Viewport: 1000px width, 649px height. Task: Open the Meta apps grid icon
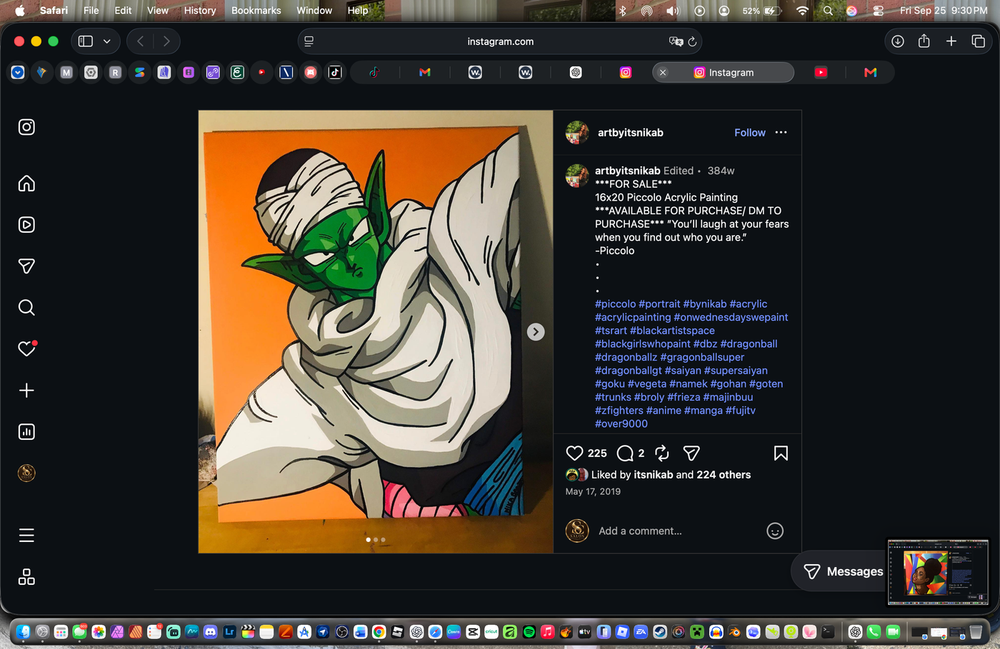(26, 577)
